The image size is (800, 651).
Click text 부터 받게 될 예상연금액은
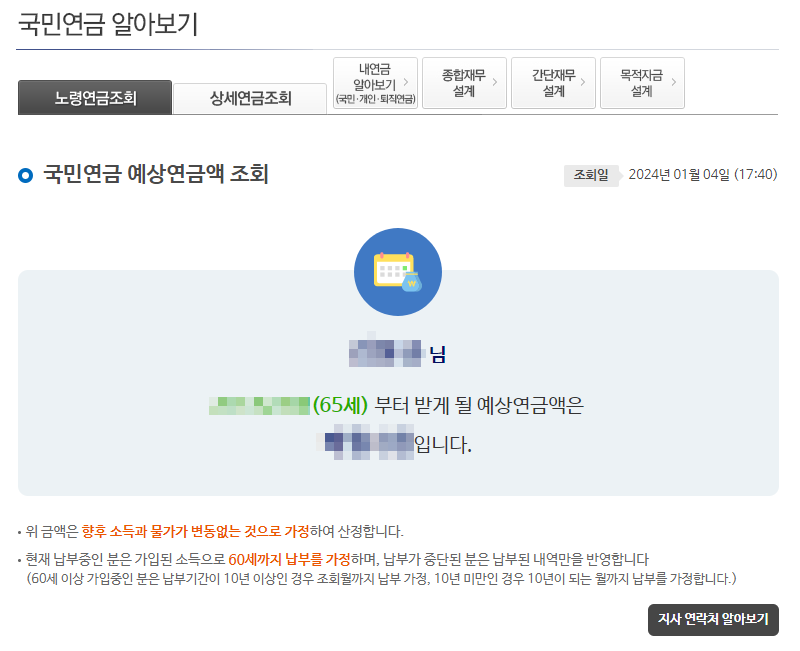pyautogui.click(x=479, y=405)
